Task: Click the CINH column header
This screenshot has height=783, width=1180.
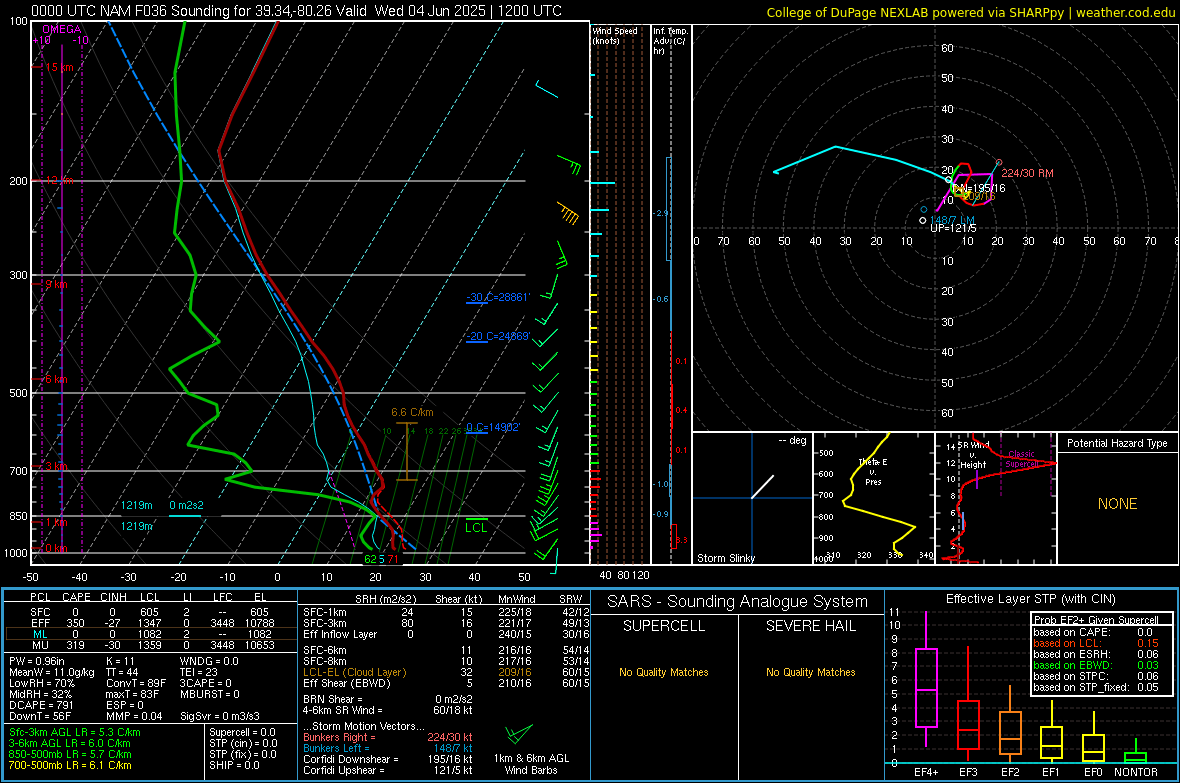Action: (x=114, y=597)
